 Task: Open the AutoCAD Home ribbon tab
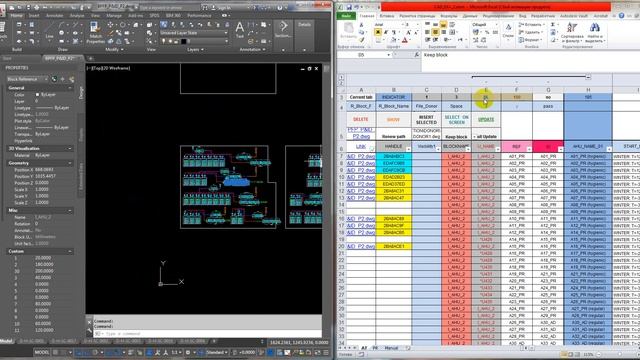click(17, 16)
